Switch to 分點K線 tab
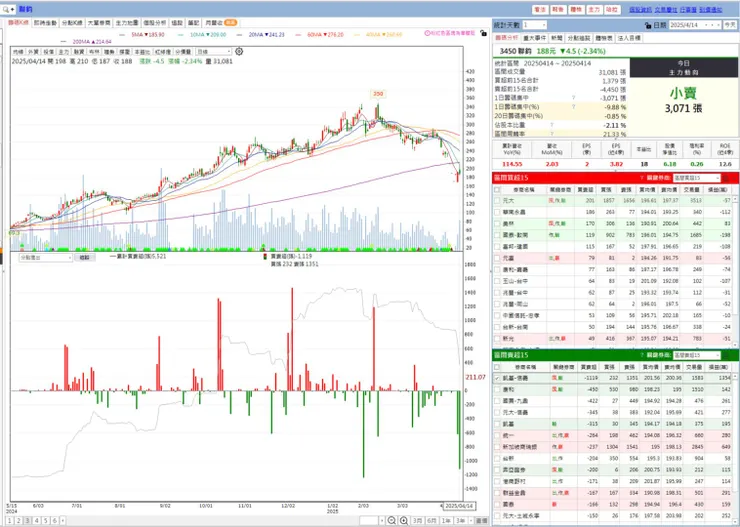Screen dimensions: 740x527 point(72,23)
